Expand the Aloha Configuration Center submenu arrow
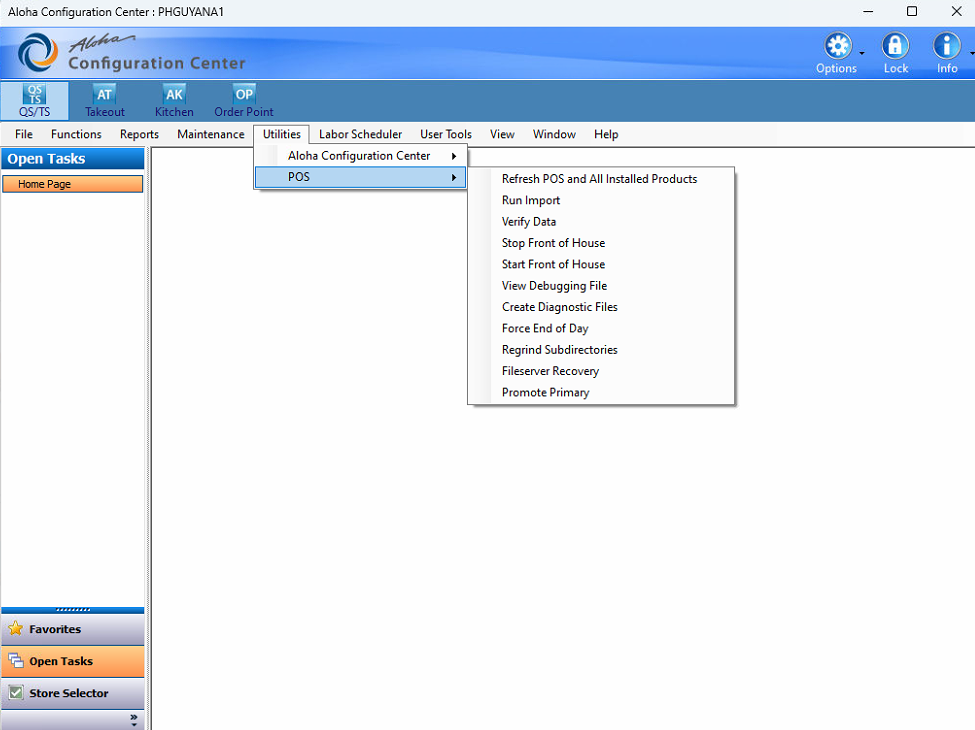Viewport: 975px width, 730px height. coord(454,156)
